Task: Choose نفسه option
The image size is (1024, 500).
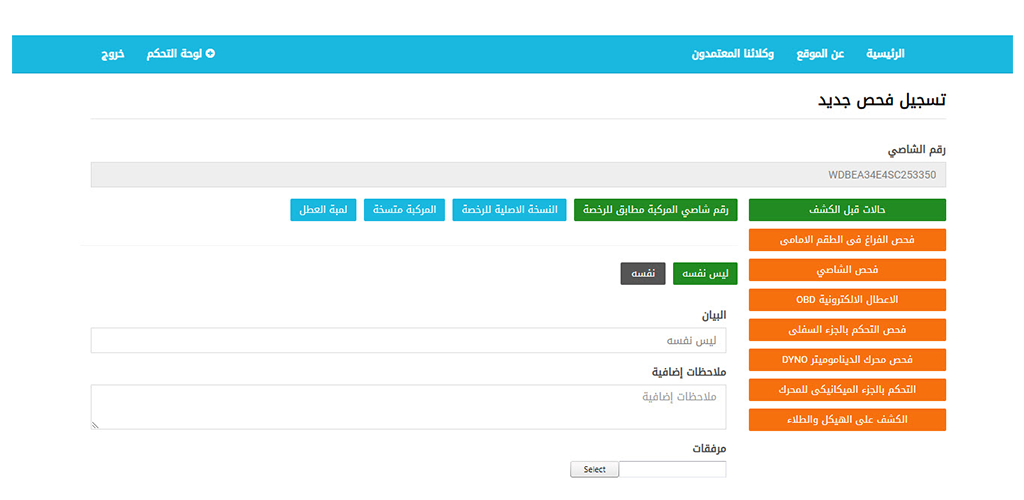Action: click(643, 274)
